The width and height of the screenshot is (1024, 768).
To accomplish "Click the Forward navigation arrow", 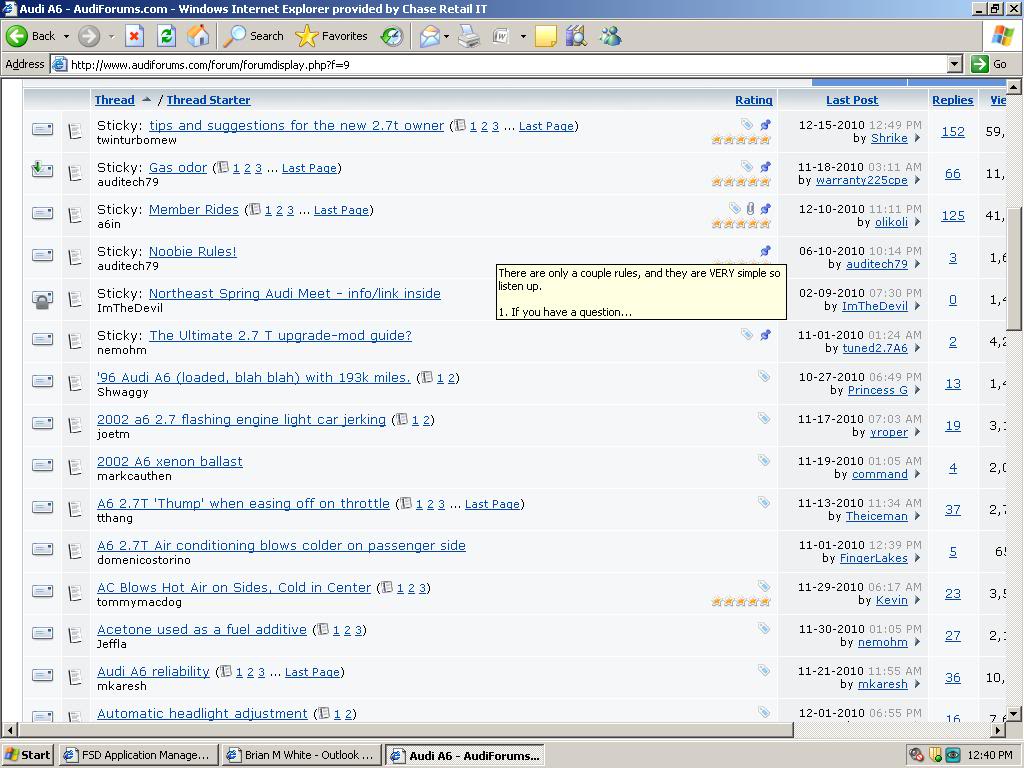I will pyautogui.click(x=89, y=36).
